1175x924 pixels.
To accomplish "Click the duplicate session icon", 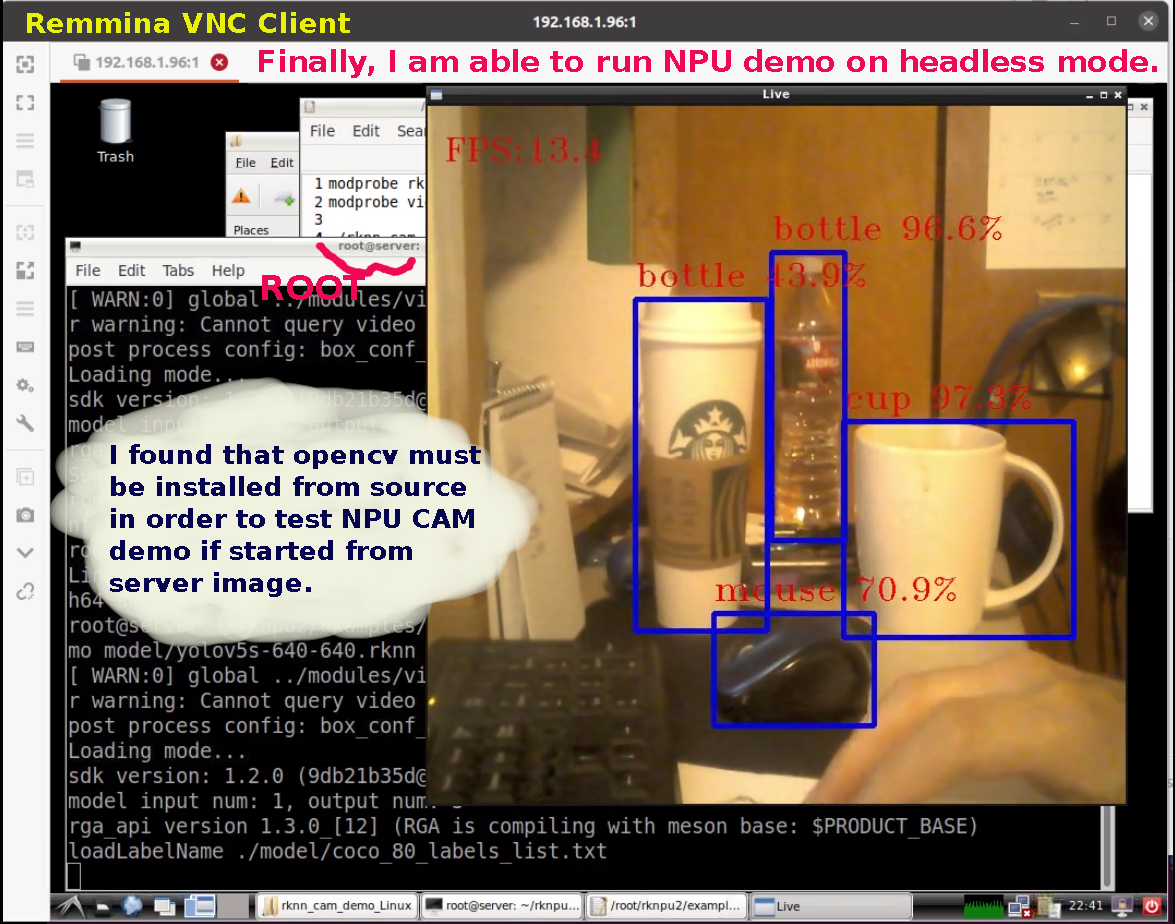I will click(25, 477).
